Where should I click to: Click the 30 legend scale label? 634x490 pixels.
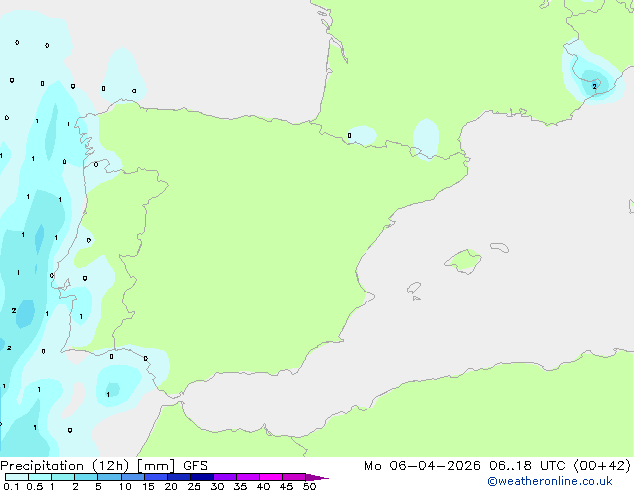[x=217, y=486]
